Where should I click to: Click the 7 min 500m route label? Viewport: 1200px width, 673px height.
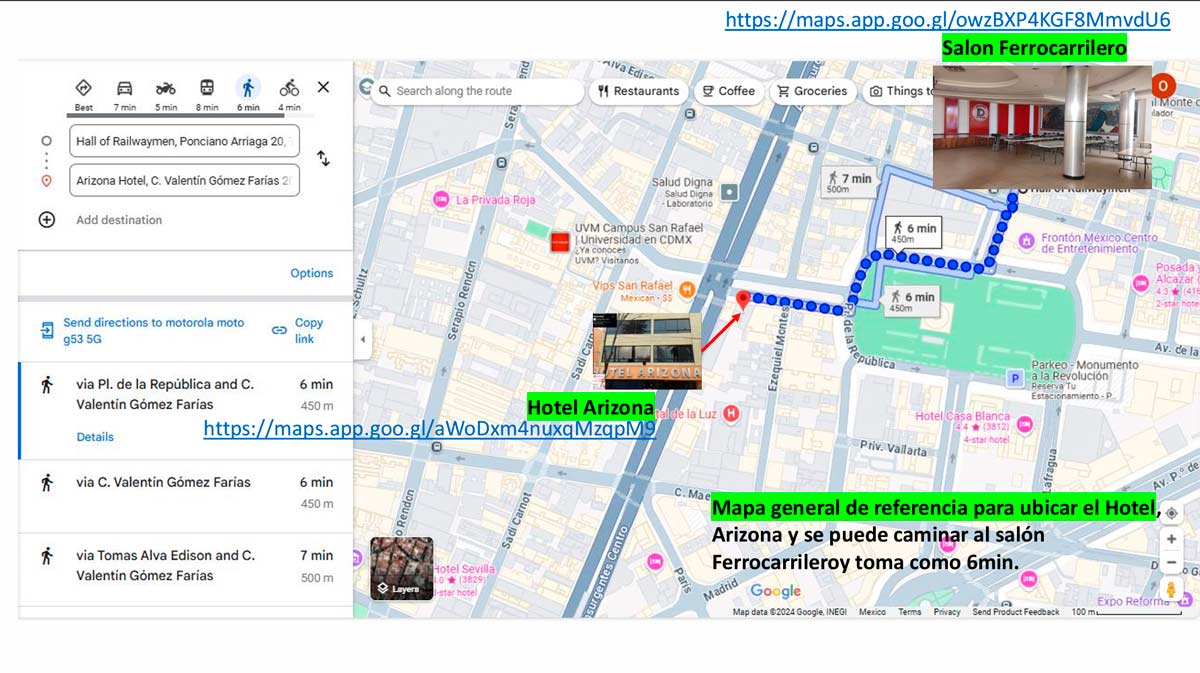point(851,182)
